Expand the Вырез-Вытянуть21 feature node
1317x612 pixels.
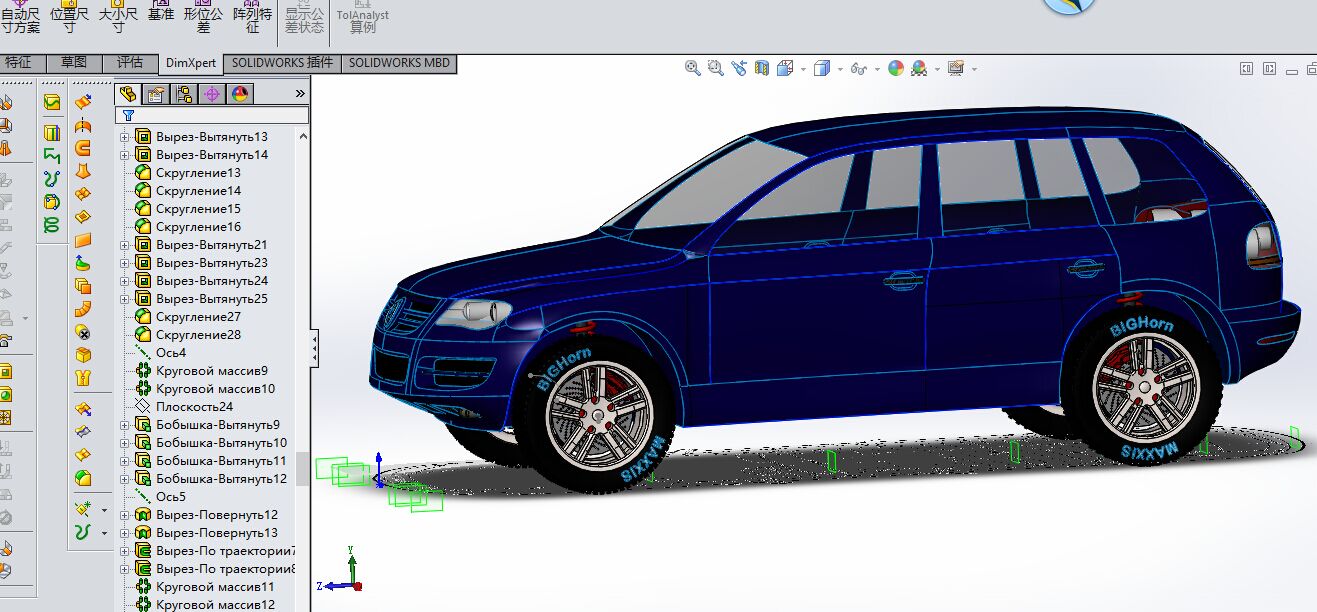pos(125,245)
